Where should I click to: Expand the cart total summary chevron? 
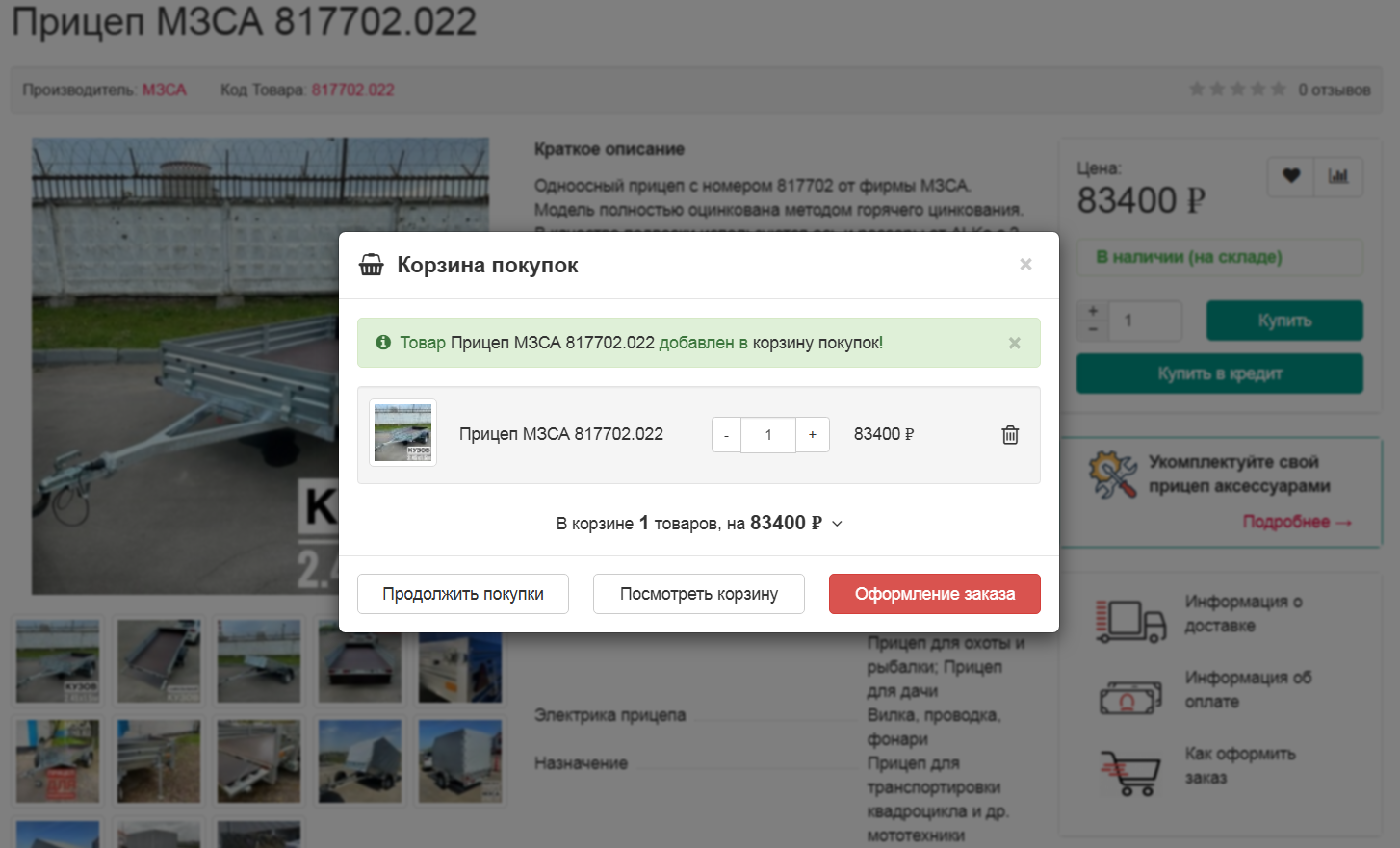click(837, 524)
